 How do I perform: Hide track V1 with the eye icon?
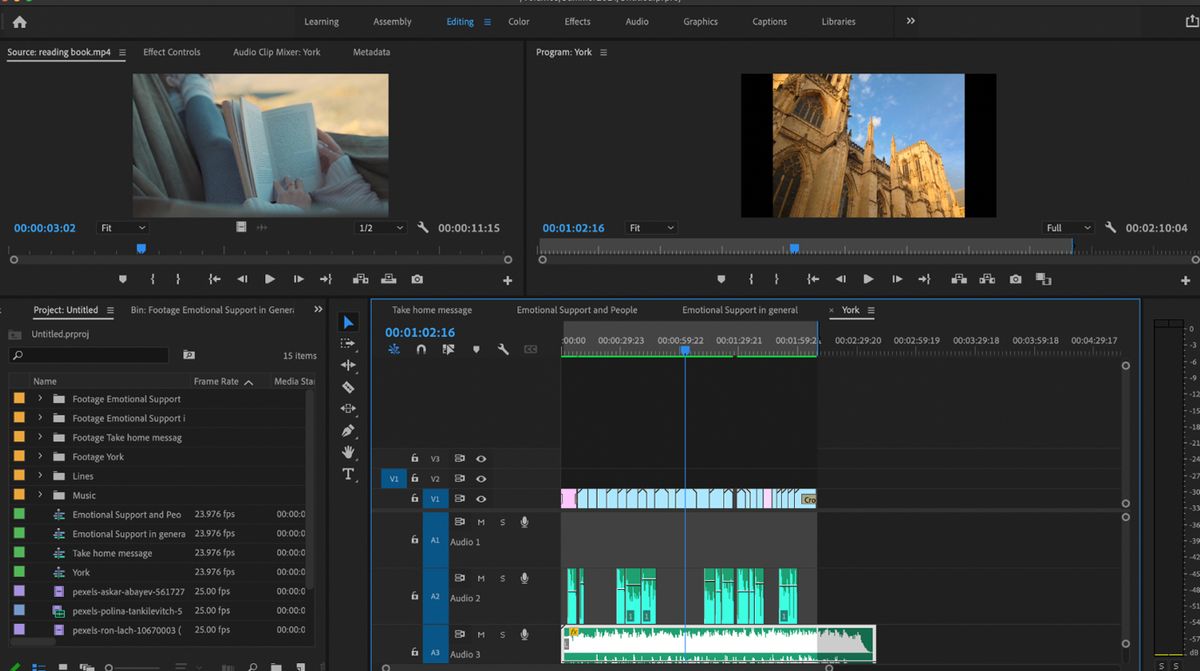pos(481,499)
